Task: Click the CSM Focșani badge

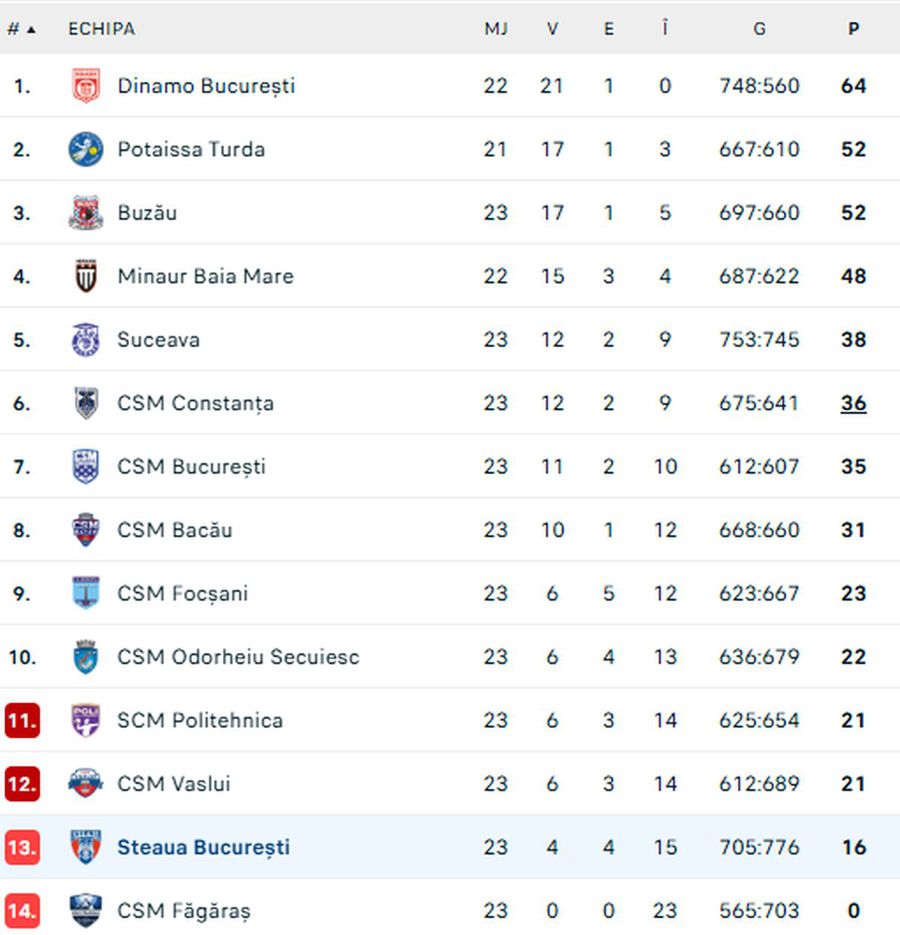Action: 87,593
